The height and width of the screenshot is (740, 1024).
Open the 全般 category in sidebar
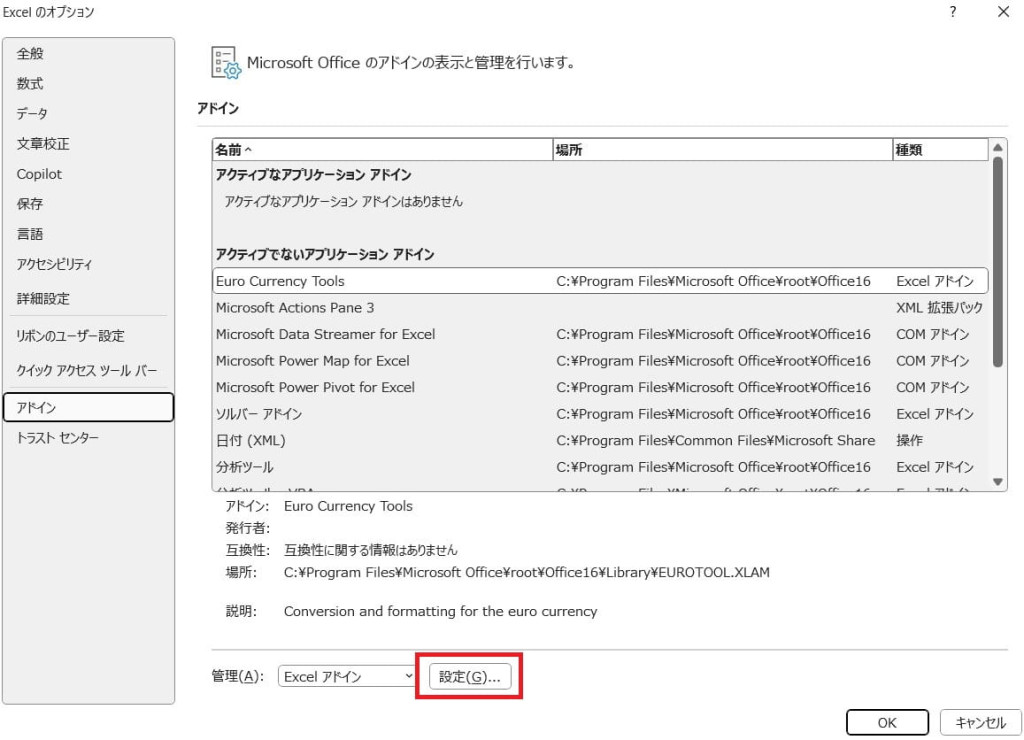click(x=30, y=54)
